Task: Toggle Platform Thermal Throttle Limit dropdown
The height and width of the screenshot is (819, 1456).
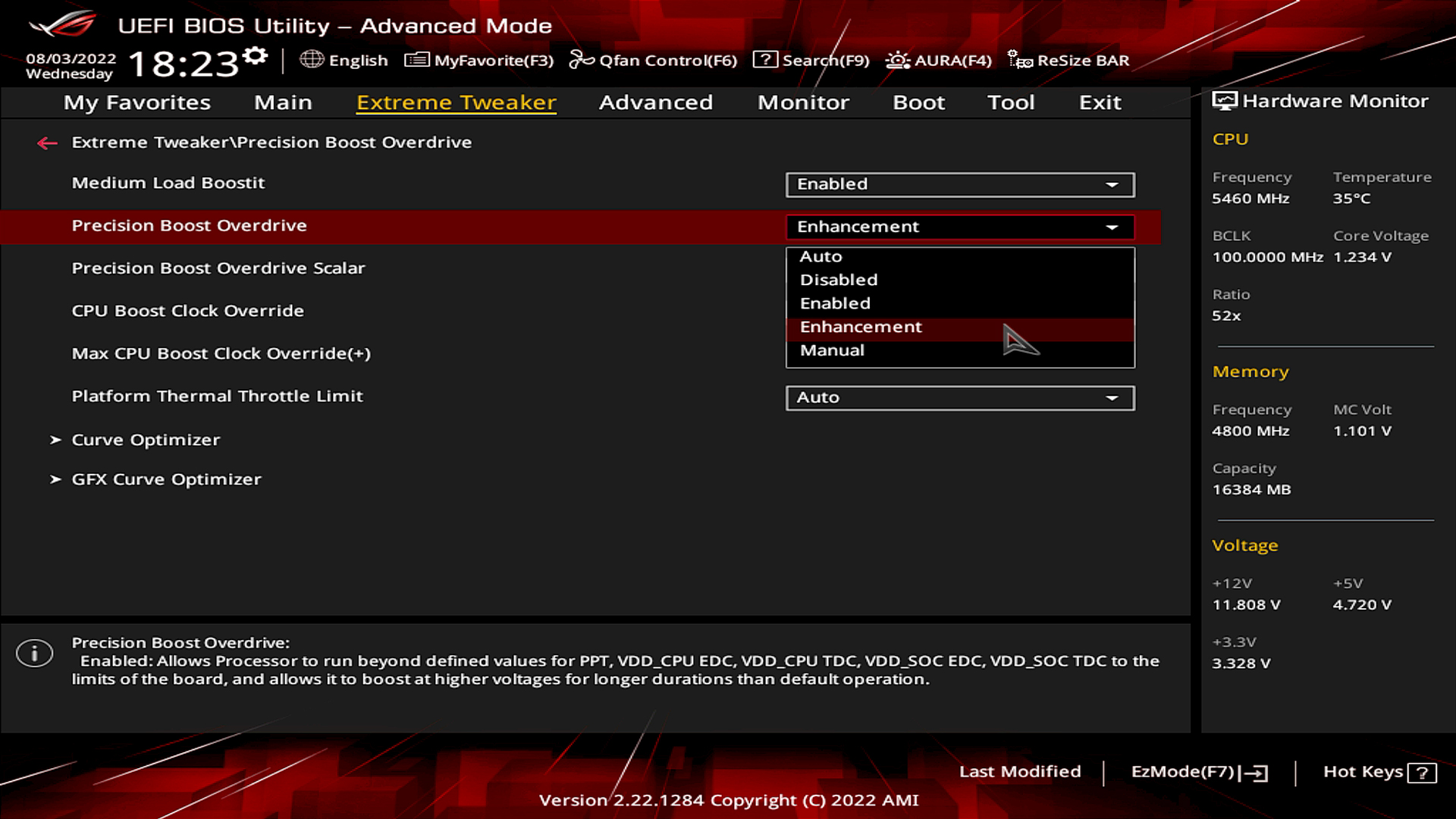Action: tap(1113, 397)
